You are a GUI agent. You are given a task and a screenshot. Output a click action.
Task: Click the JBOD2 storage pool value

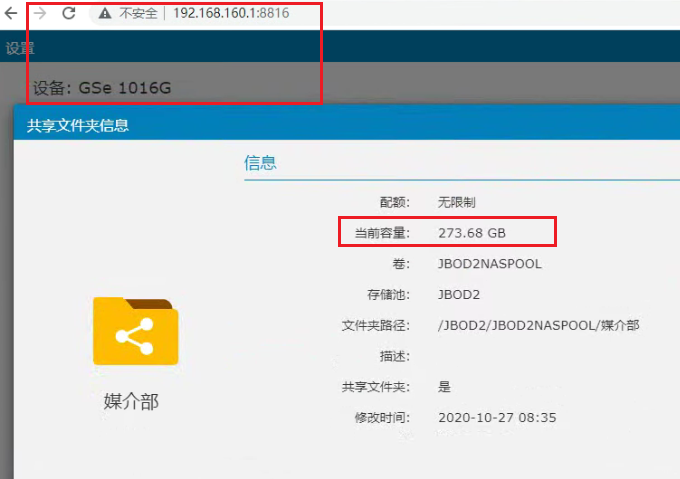coord(459,295)
